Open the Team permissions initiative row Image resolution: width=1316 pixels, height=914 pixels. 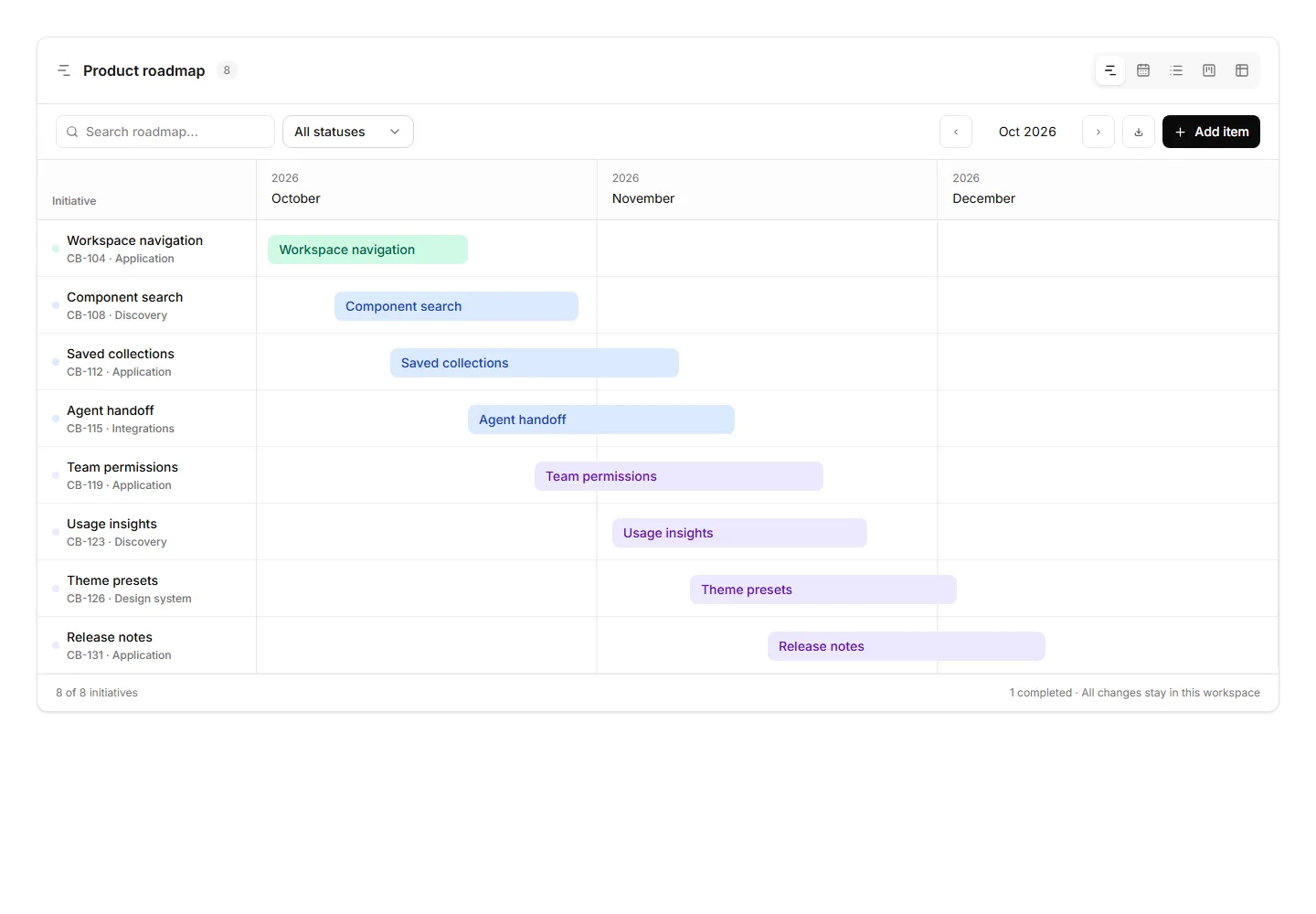(146, 475)
